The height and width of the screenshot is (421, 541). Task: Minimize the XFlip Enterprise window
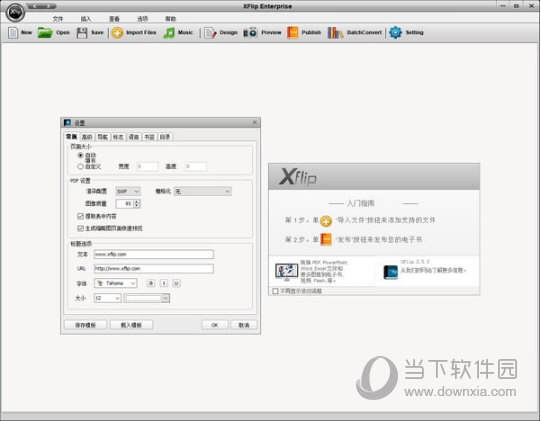pos(503,6)
